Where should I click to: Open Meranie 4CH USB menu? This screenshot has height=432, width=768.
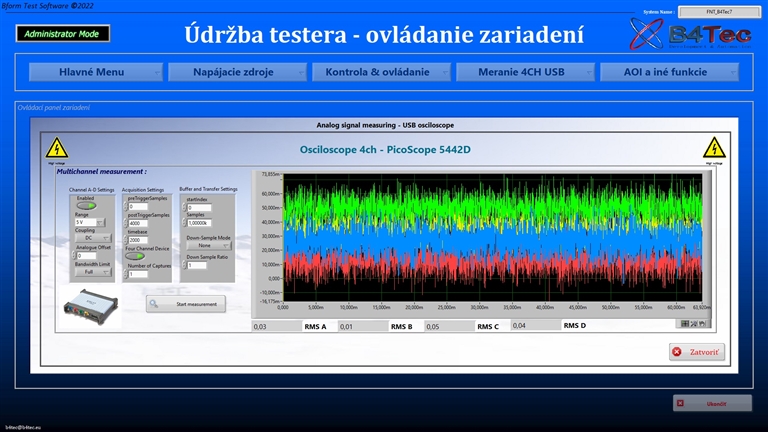526,72
